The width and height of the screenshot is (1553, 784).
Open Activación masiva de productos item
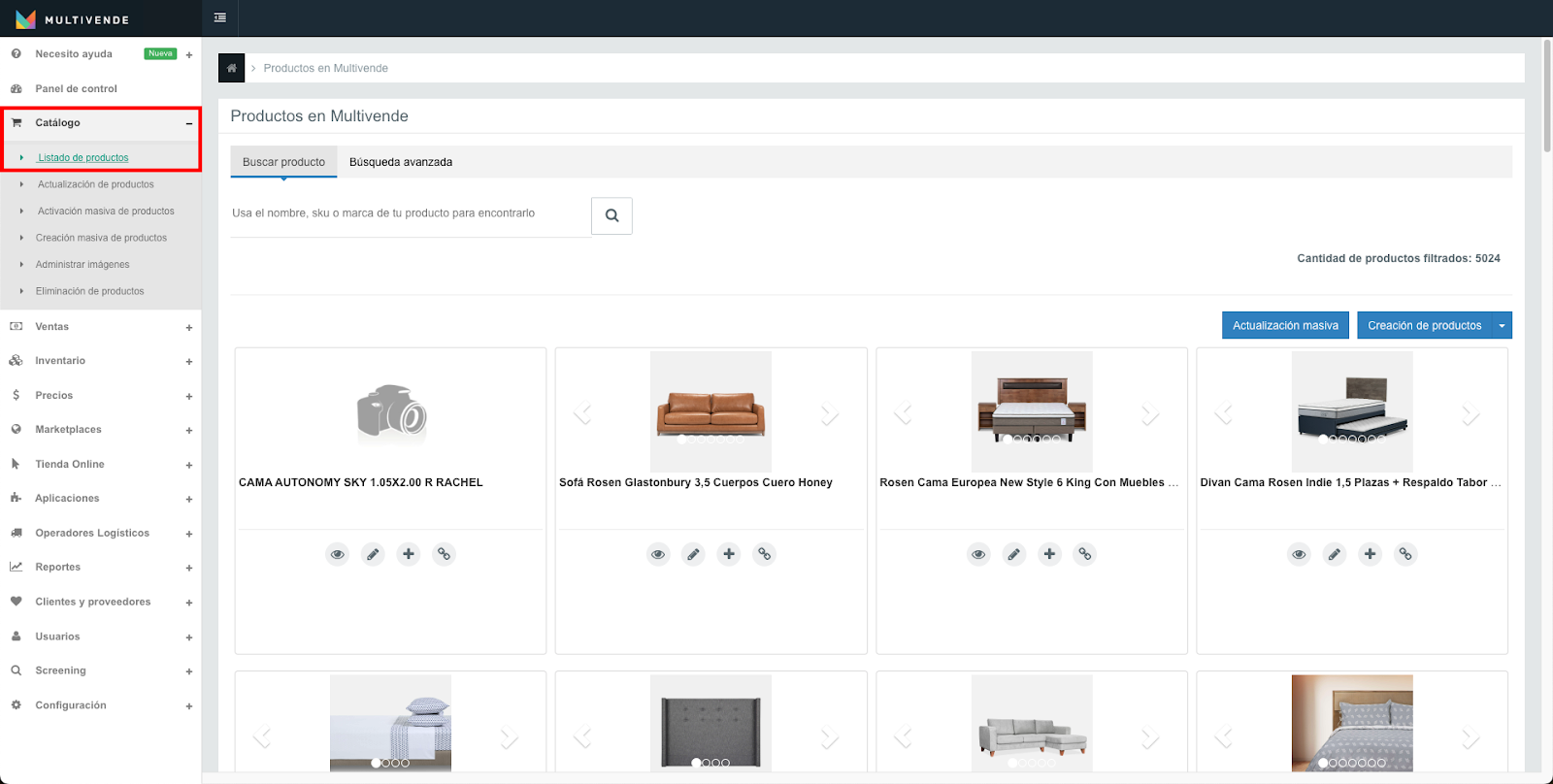click(x=106, y=212)
